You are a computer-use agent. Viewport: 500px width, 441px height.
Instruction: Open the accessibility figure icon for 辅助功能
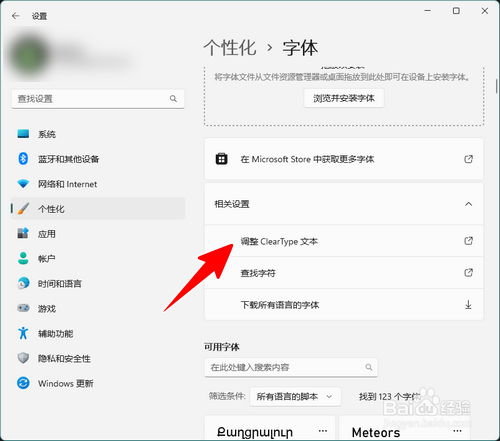tap(23, 333)
